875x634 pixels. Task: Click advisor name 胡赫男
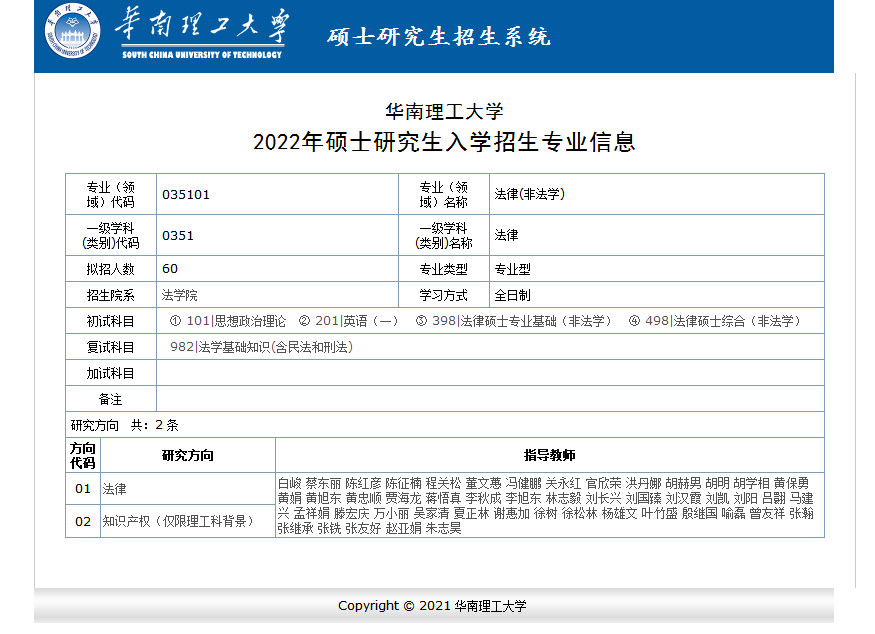tap(684, 483)
